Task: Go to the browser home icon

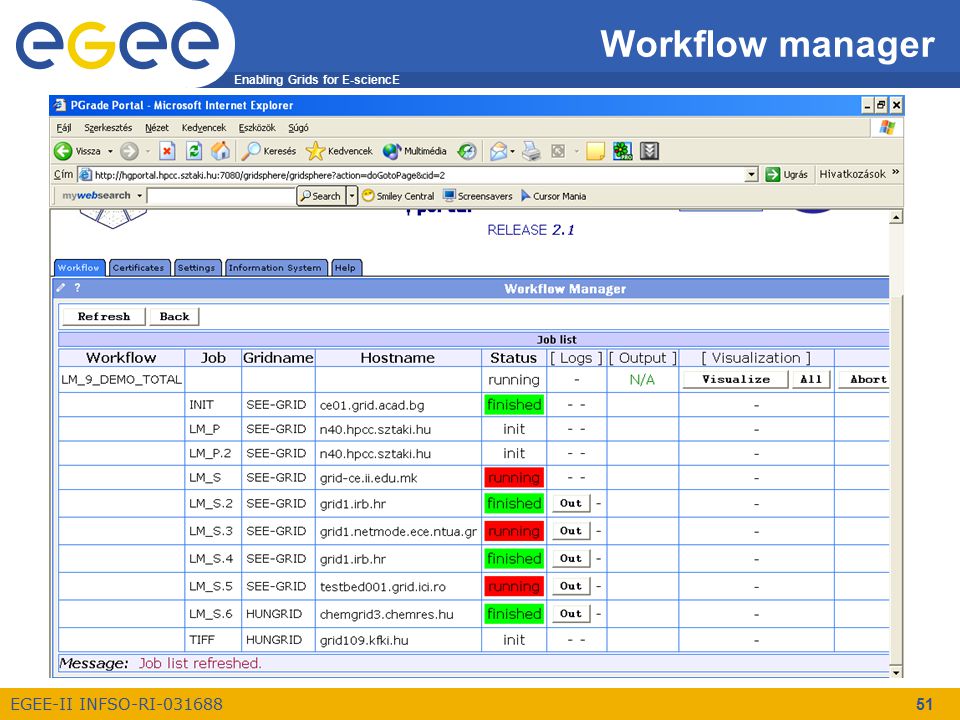Action: [220, 151]
